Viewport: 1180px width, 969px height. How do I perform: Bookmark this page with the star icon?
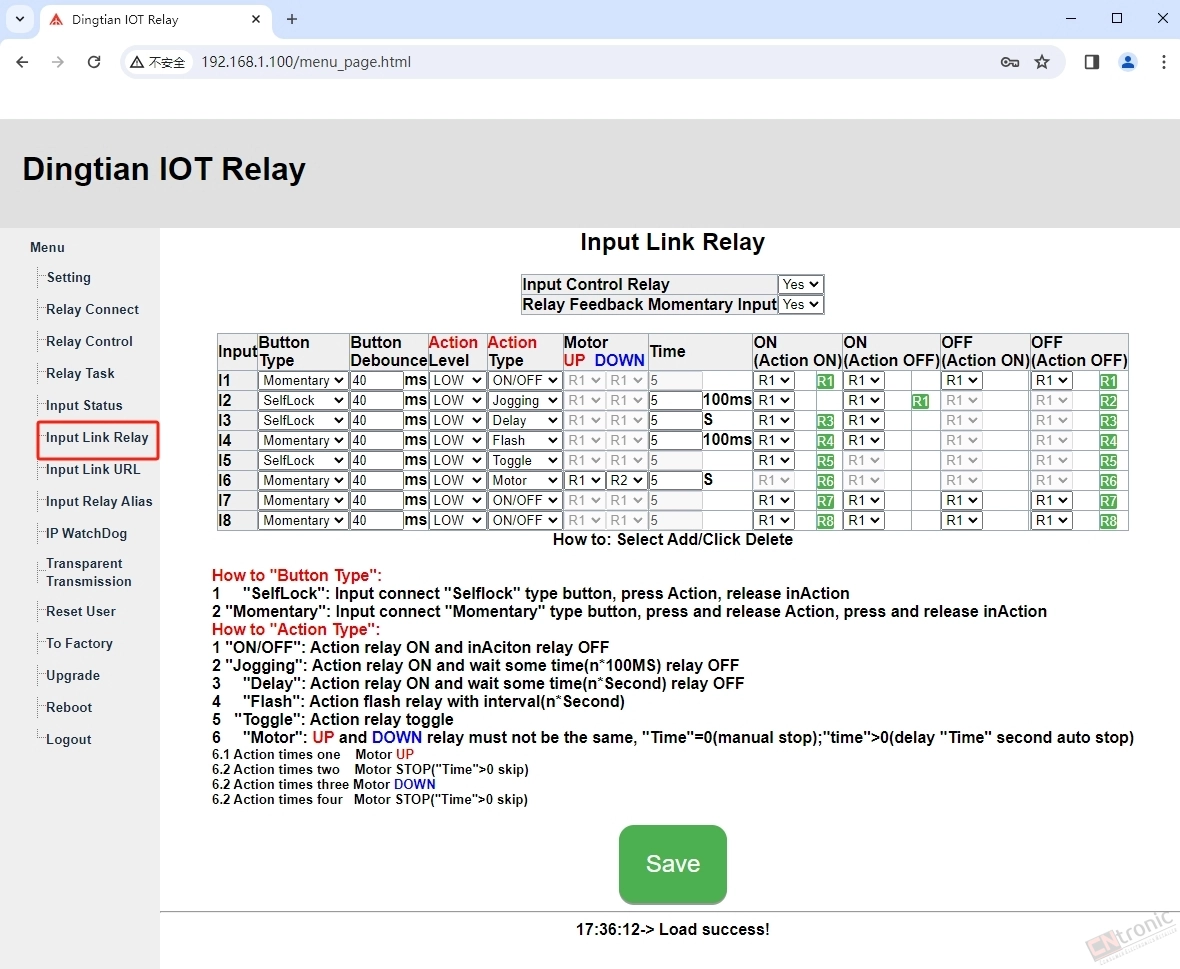1042,62
